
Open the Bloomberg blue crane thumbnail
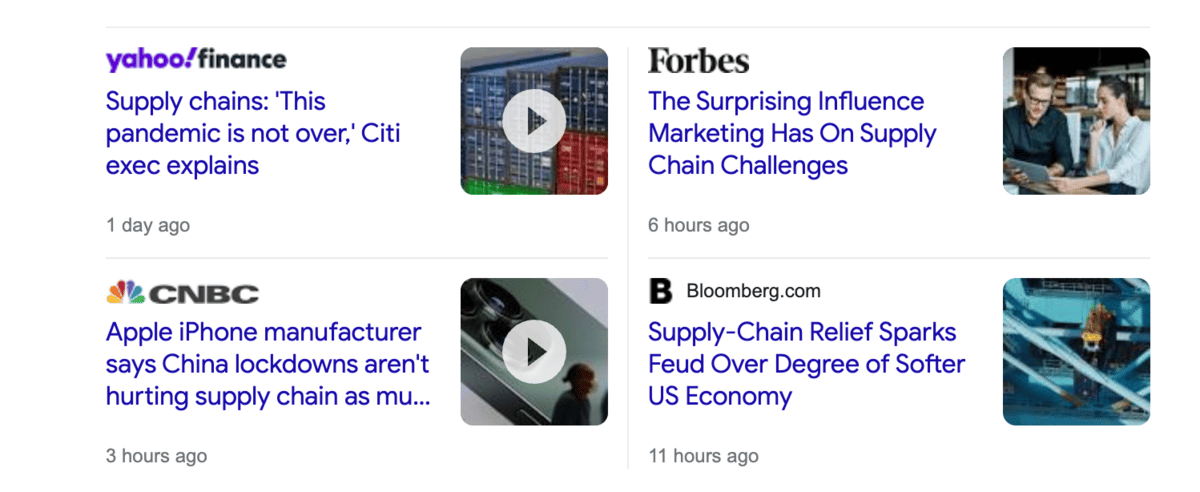tap(1076, 352)
